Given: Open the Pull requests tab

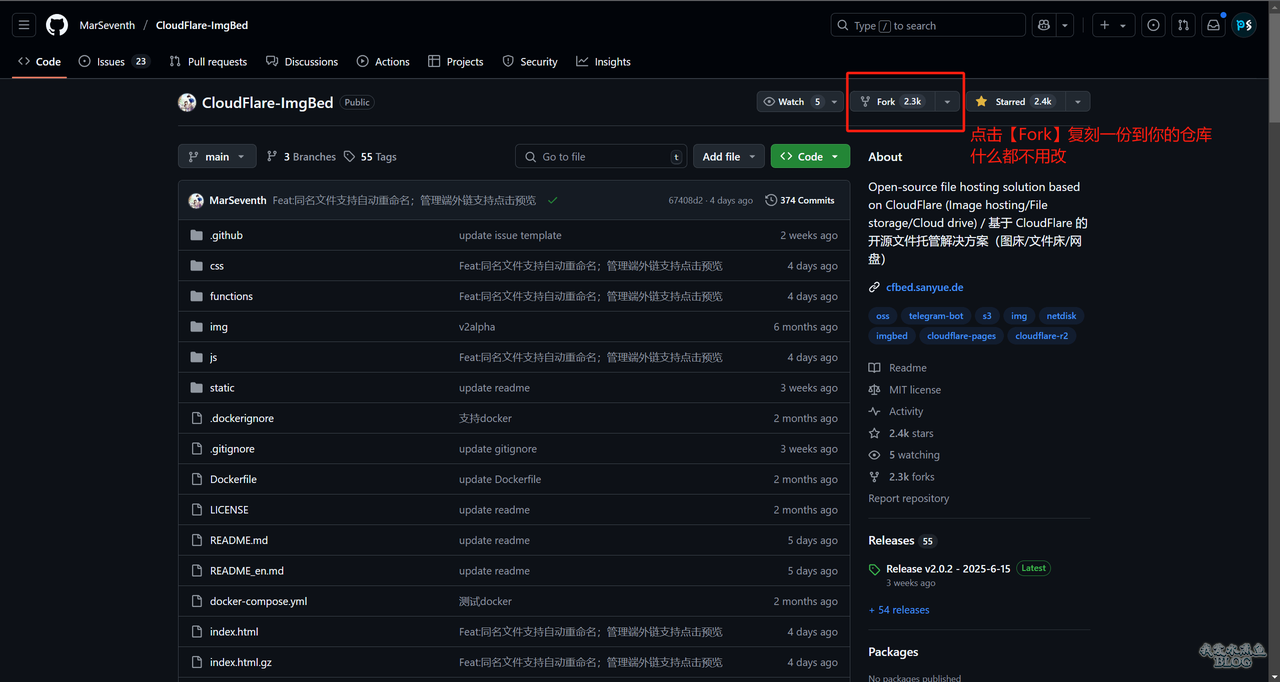Looking at the screenshot, I should (208, 61).
